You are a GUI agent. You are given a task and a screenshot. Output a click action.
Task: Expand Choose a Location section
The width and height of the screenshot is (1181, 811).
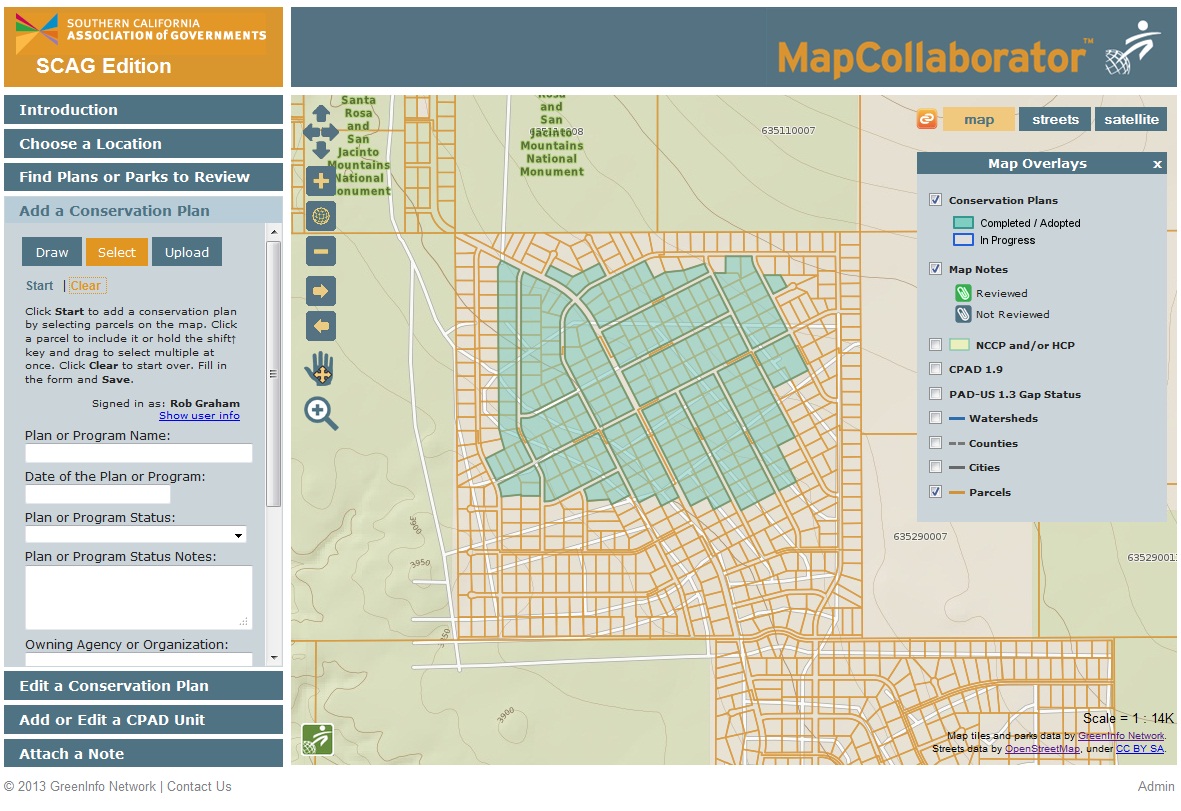point(143,144)
